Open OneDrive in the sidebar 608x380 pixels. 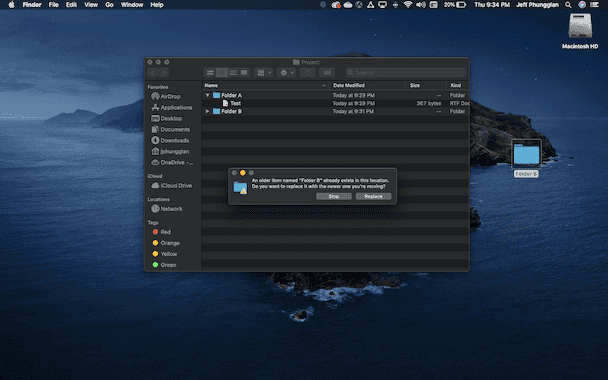172,162
